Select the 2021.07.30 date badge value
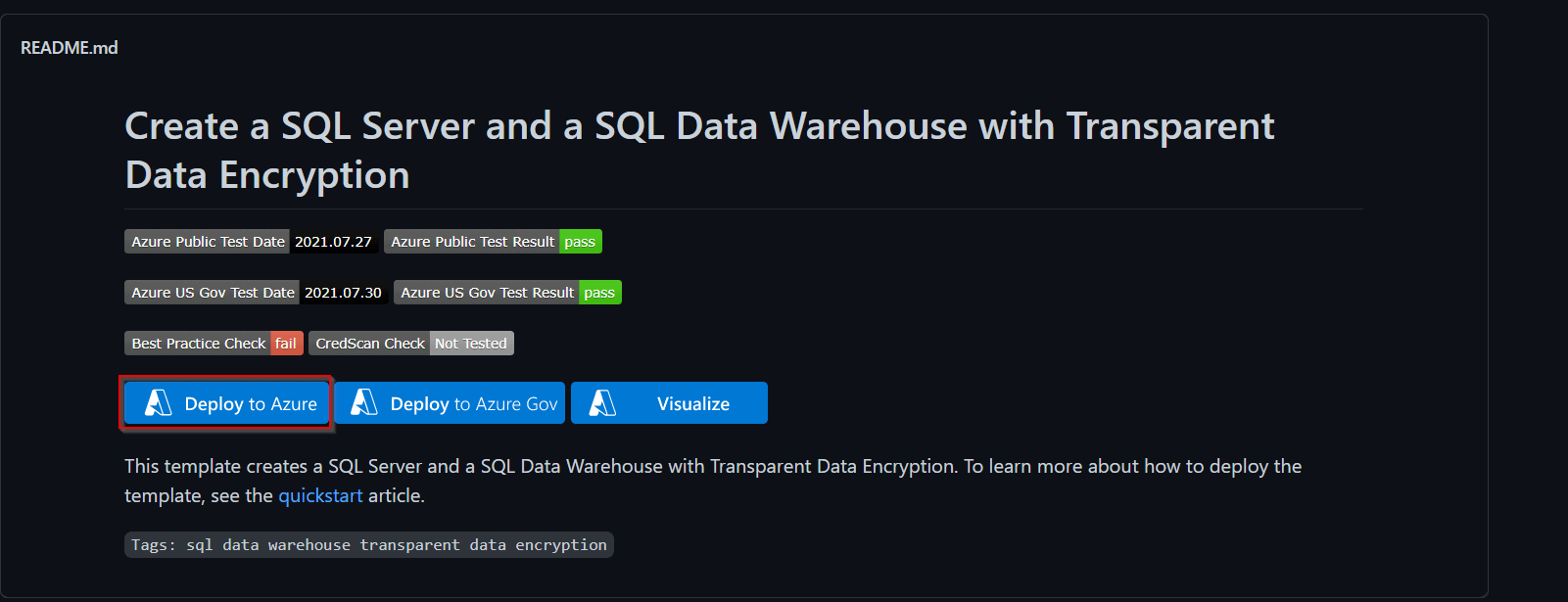The width and height of the screenshot is (1568, 602). (343, 293)
